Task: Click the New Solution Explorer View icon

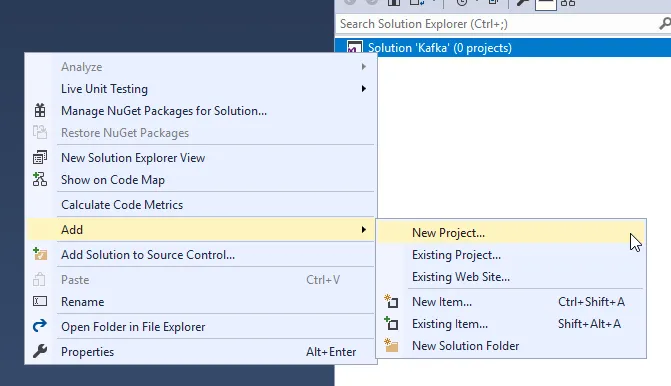Action: tap(40, 157)
